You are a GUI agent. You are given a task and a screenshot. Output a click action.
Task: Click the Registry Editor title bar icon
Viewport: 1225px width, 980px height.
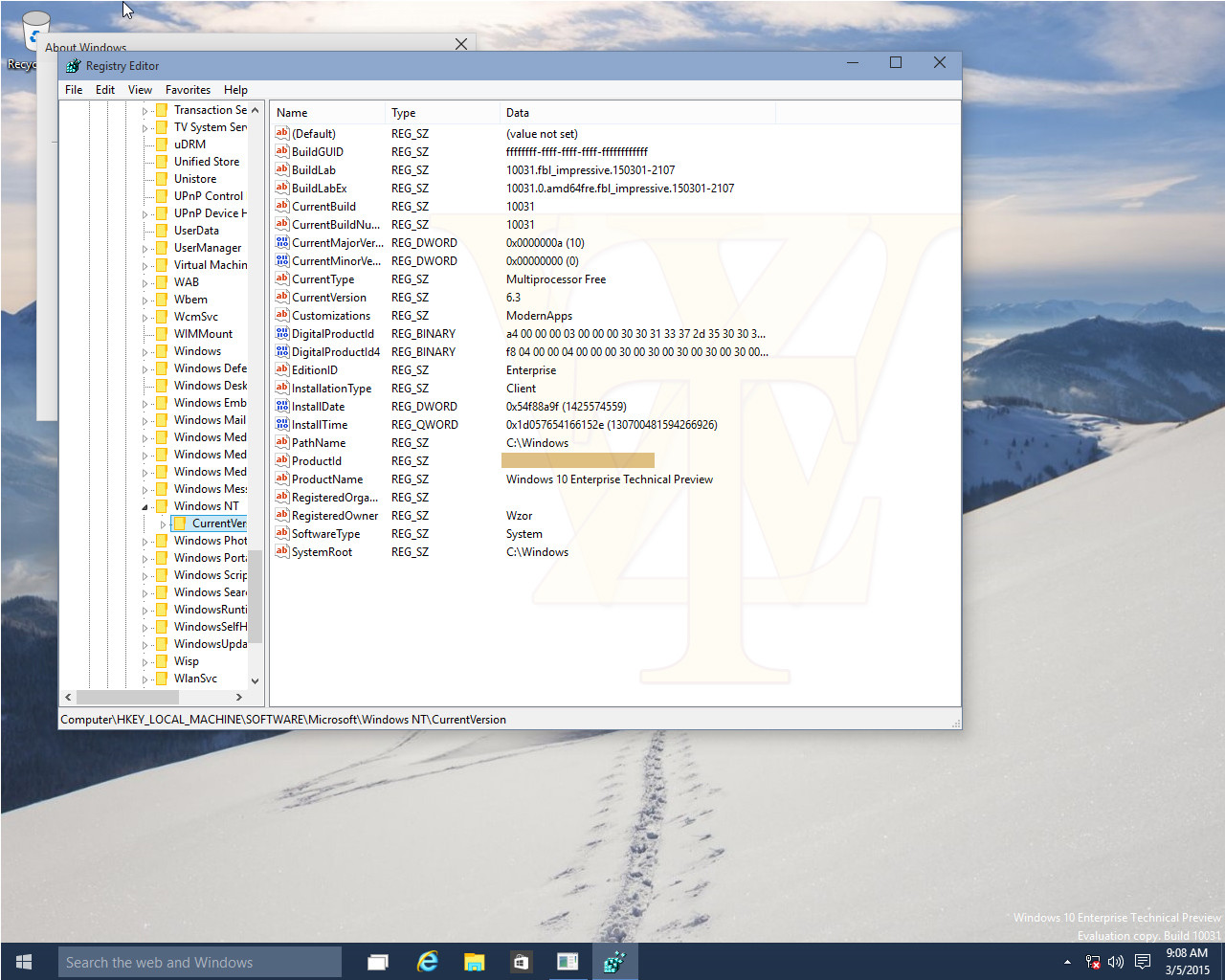(x=73, y=66)
